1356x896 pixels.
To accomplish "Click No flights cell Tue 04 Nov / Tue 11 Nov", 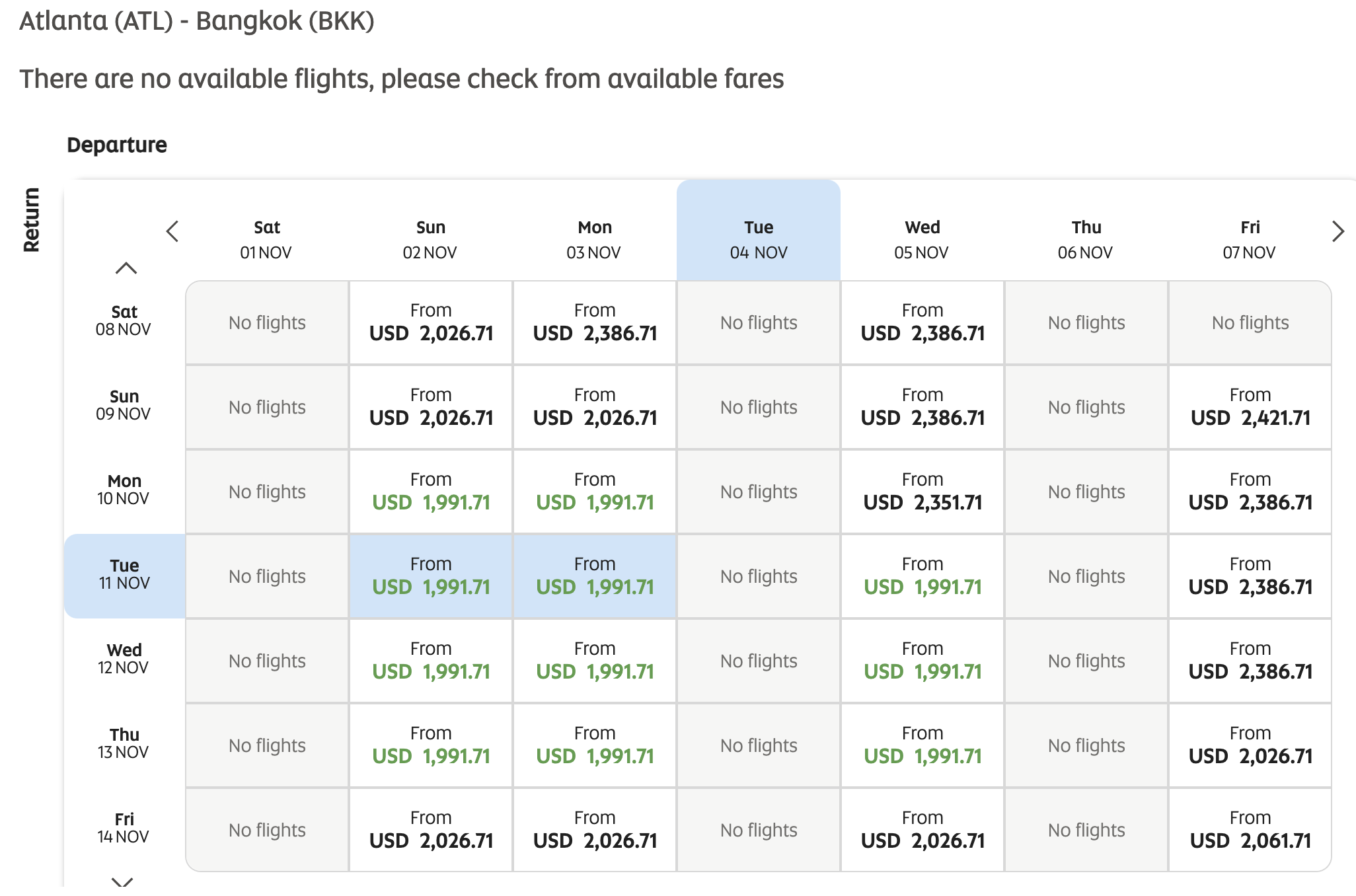I will (759, 576).
